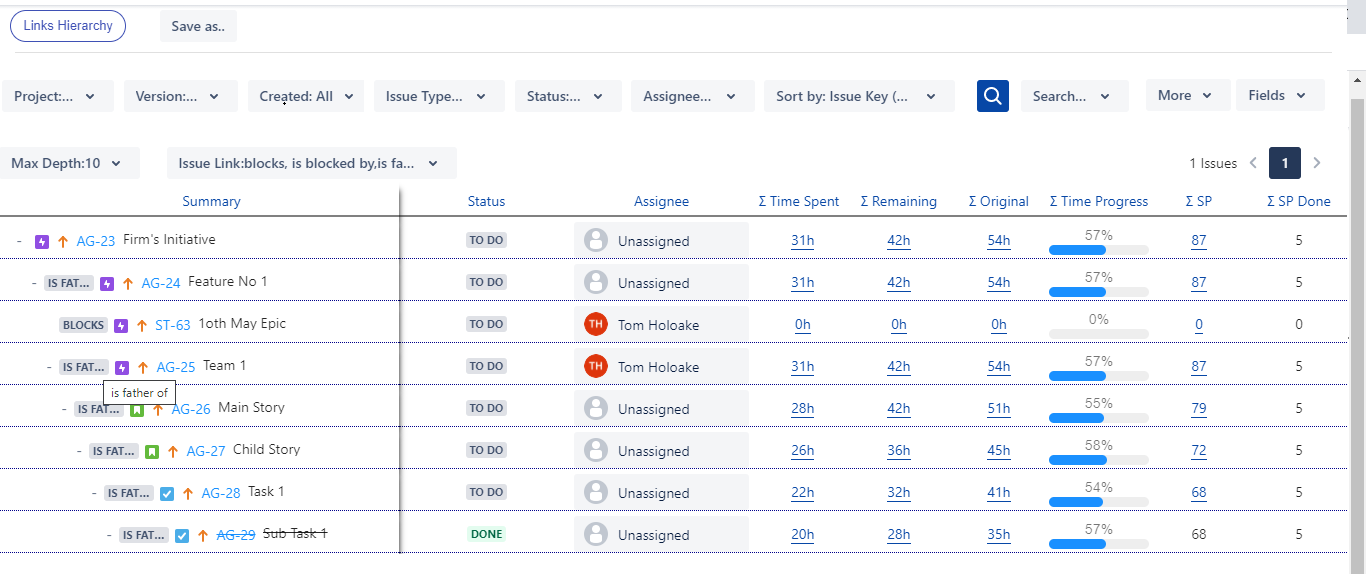Click the purple epic icon beside AG-24
This screenshot has height=574, width=1366.
point(107,283)
